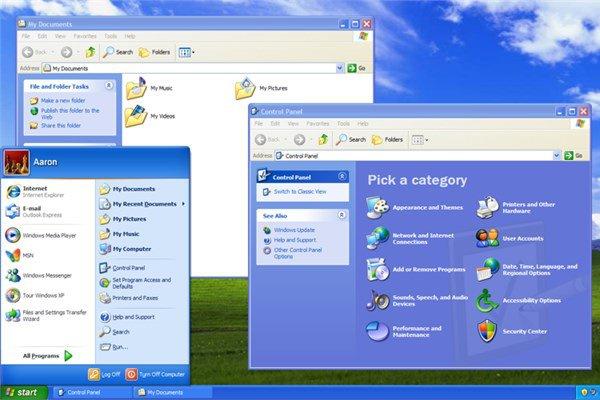This screenshot has width=600, height=400.
Task: Click the Start button on taskbar
Action: pos(23,392)
